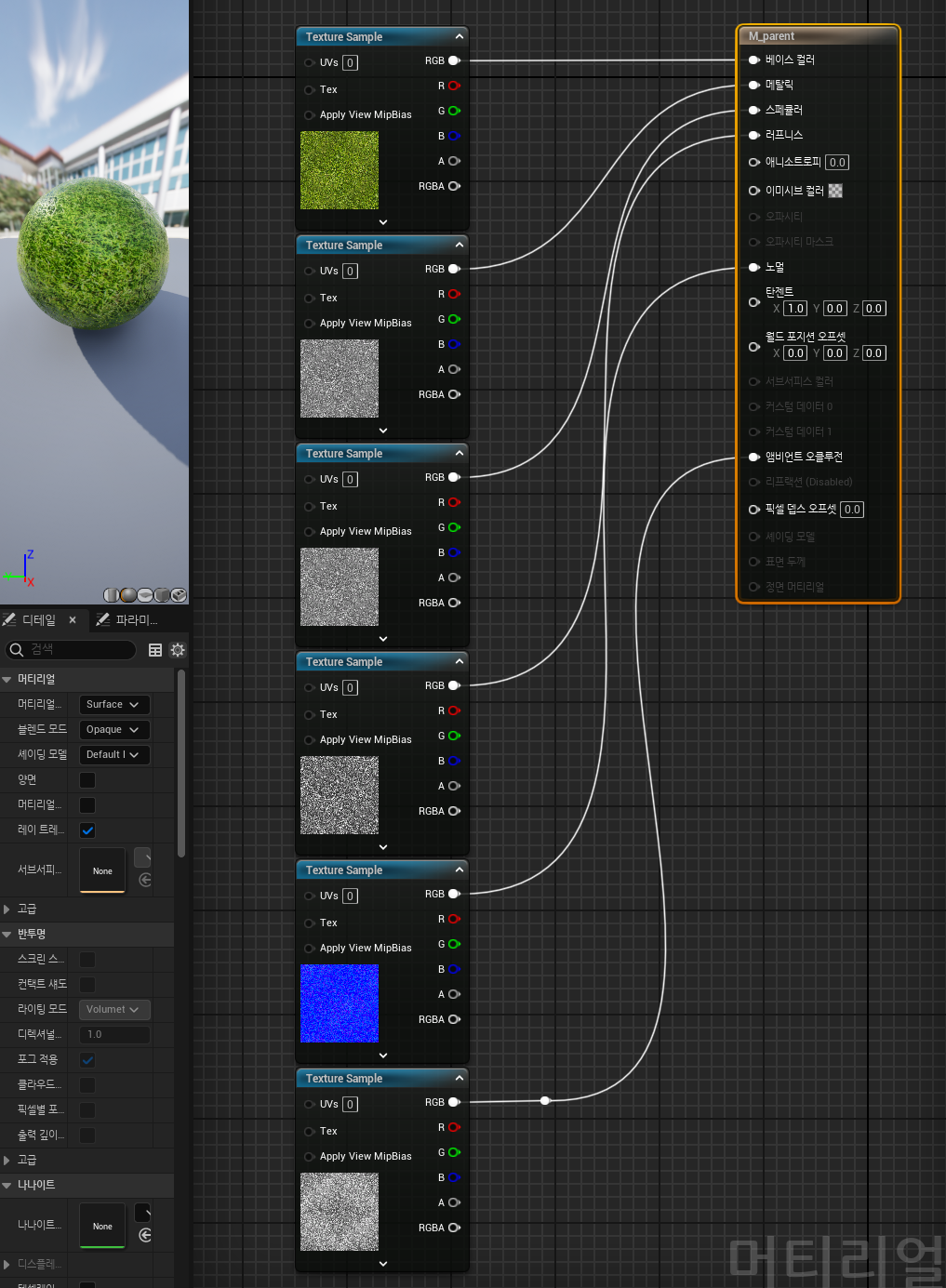Viewport: 946px width, 1288px height.
Task: Click 이미시브 컬러 input pin
Action: [754, 191]
